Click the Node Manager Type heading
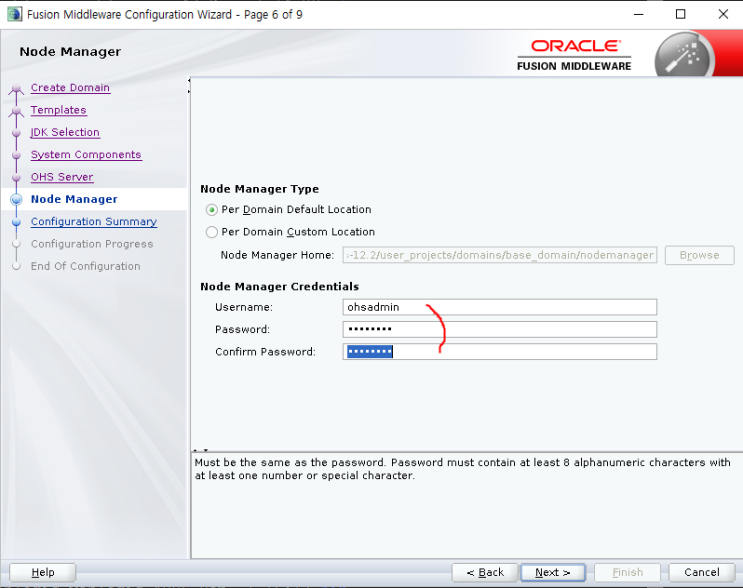 point(260,189)
